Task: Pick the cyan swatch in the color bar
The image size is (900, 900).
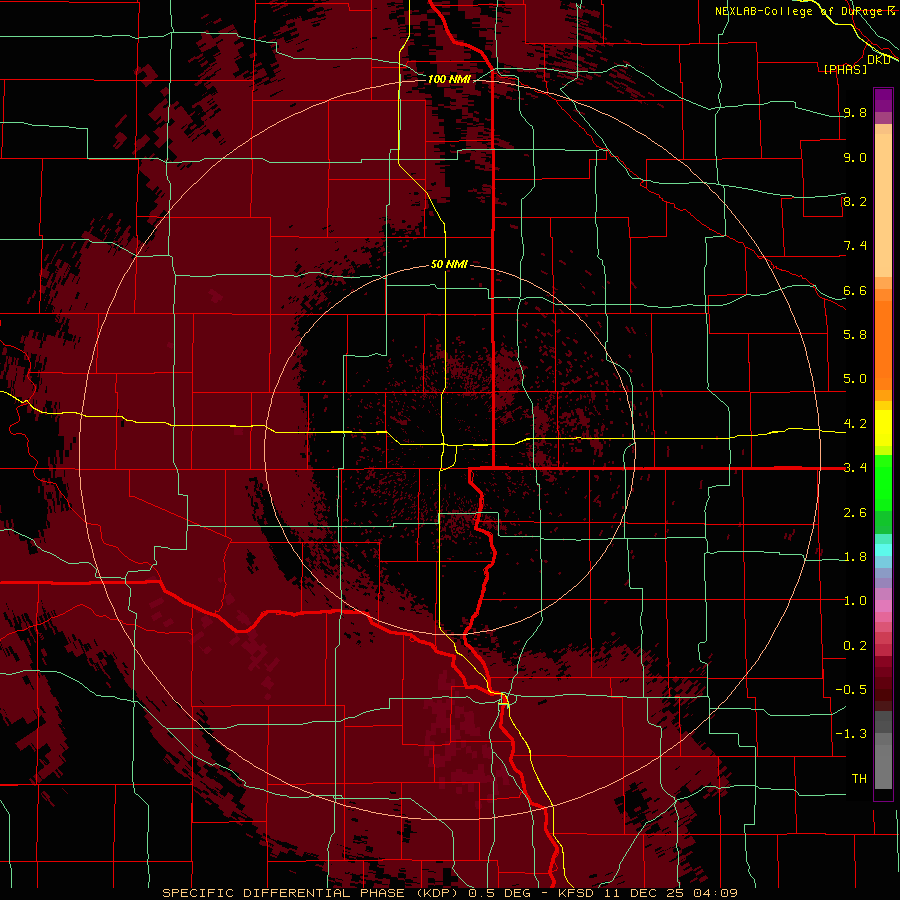Action: [x=883, y=550]
